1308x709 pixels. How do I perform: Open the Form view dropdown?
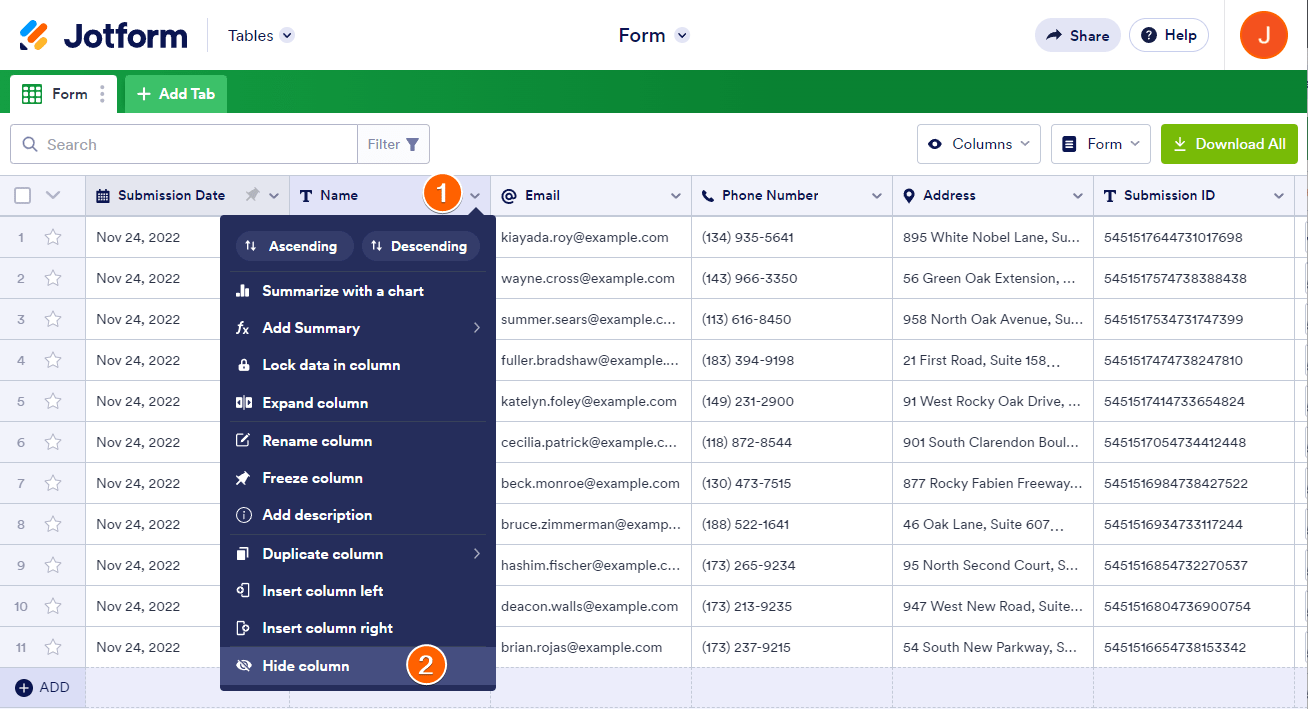(1101, 144)
